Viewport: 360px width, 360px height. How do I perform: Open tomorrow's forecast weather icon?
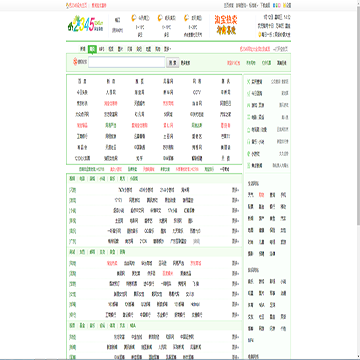click(x=160, y=17)
